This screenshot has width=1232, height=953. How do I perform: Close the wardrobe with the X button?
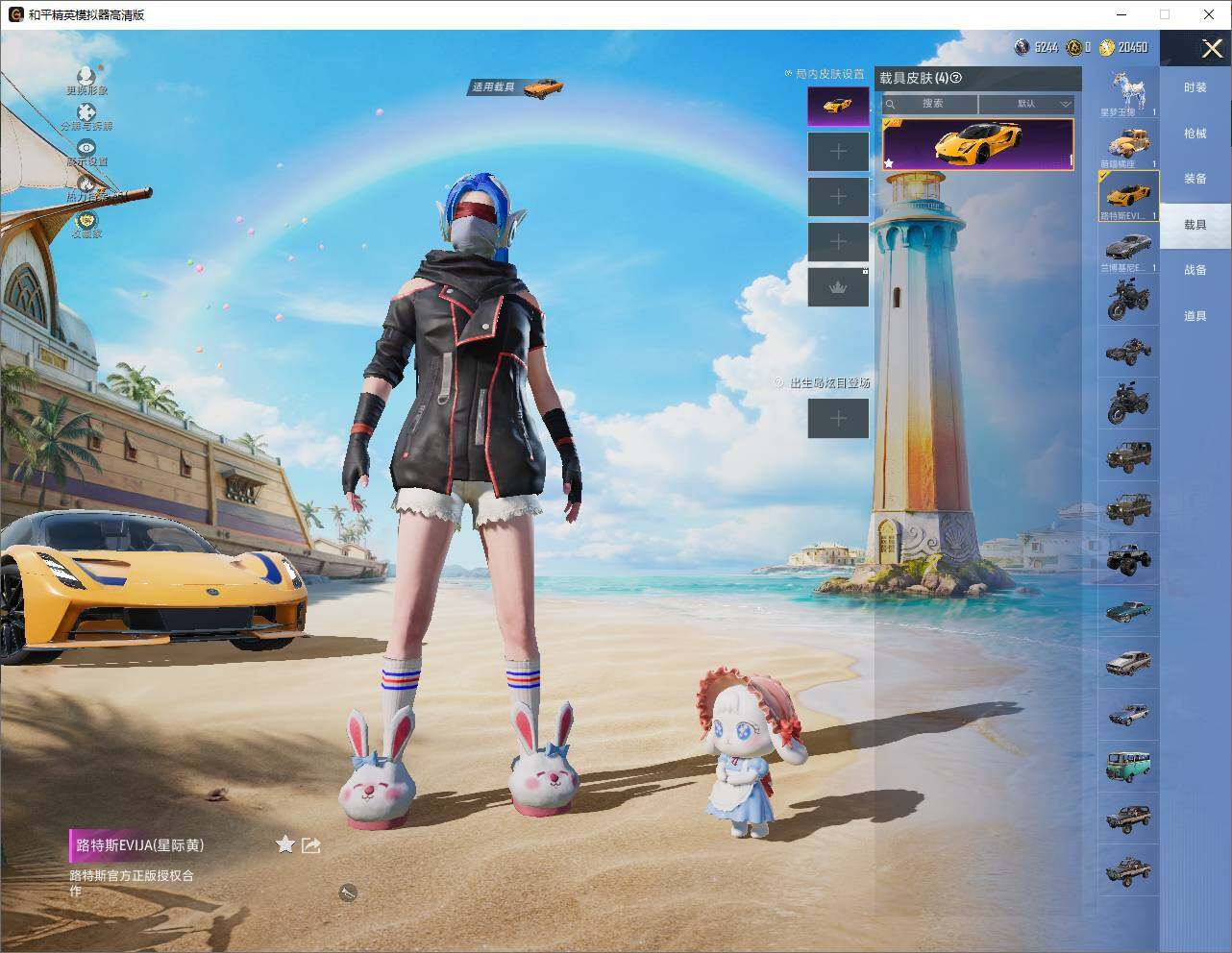point(1212,48)
